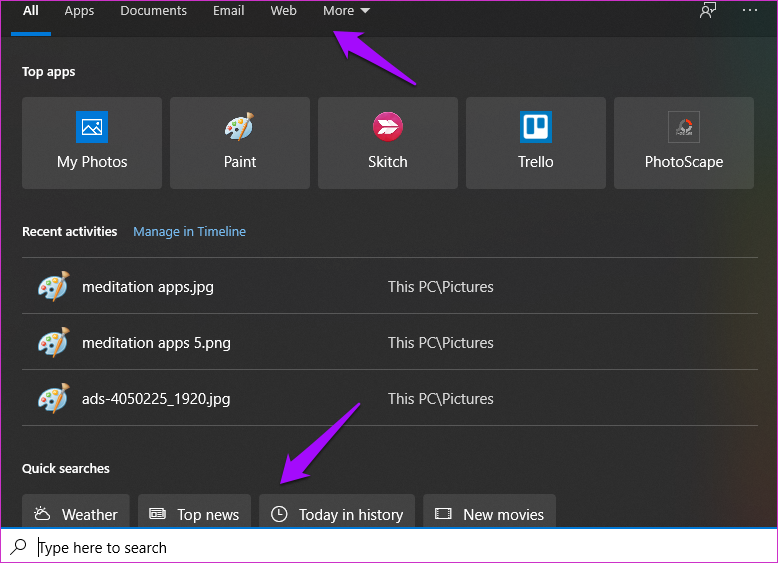This screenshot has width=778, height=563.
Task: Select the Web search tab
Action: tap(283, 11)
